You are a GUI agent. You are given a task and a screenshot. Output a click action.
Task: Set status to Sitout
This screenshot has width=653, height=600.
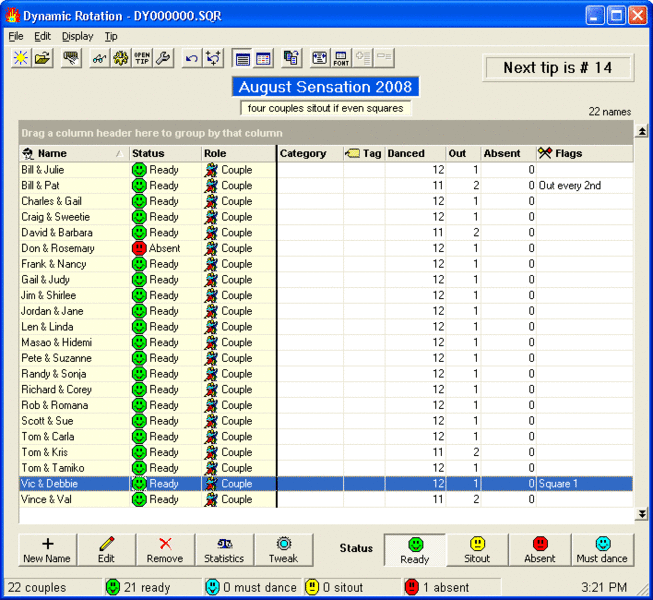pyautogui.click(x=477, y=550)
